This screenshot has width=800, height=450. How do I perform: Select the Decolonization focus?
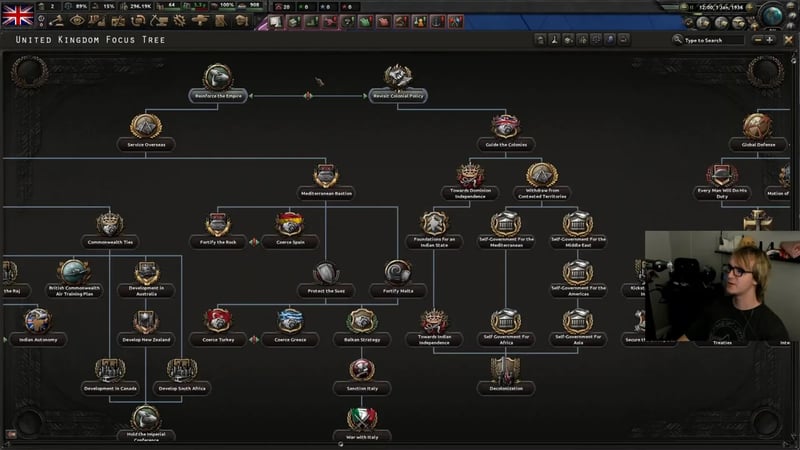506,376
